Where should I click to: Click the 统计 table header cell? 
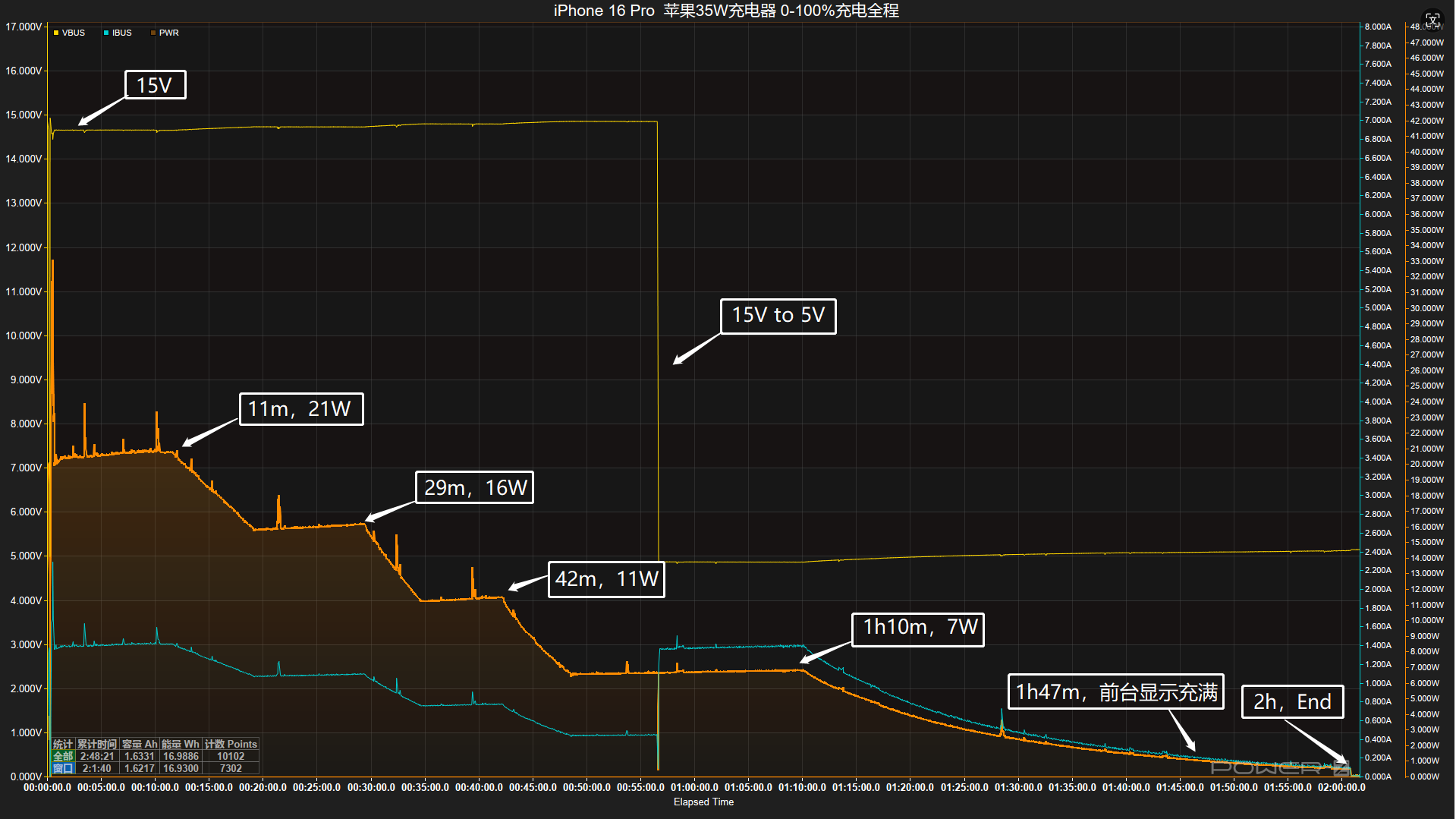63,744
